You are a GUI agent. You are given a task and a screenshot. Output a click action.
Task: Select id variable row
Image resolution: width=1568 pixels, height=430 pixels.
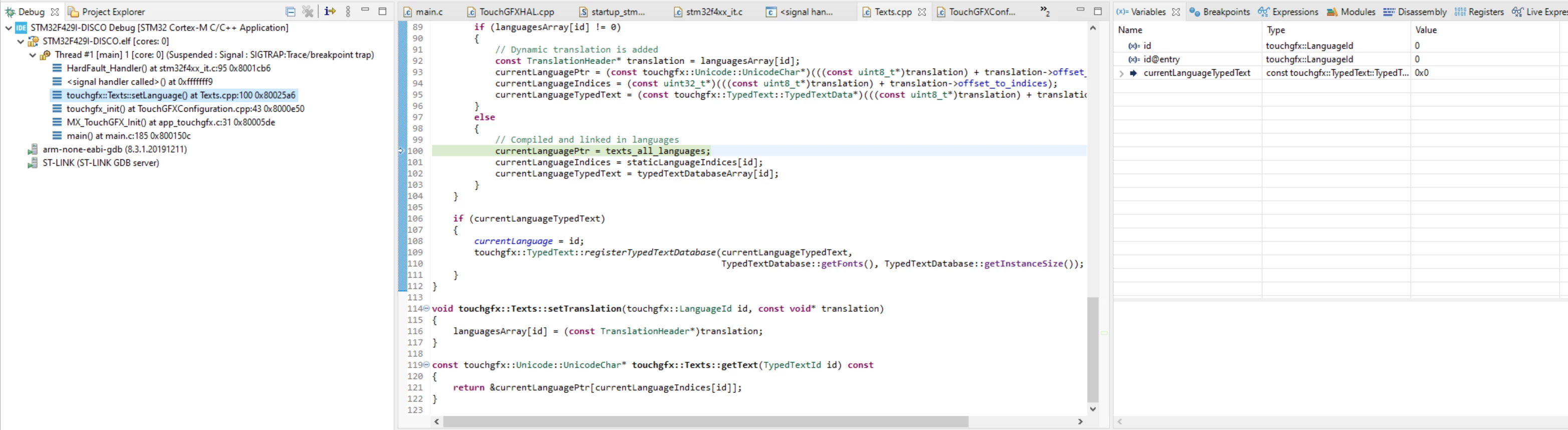pyautogui.click(x=1341, y=46)
